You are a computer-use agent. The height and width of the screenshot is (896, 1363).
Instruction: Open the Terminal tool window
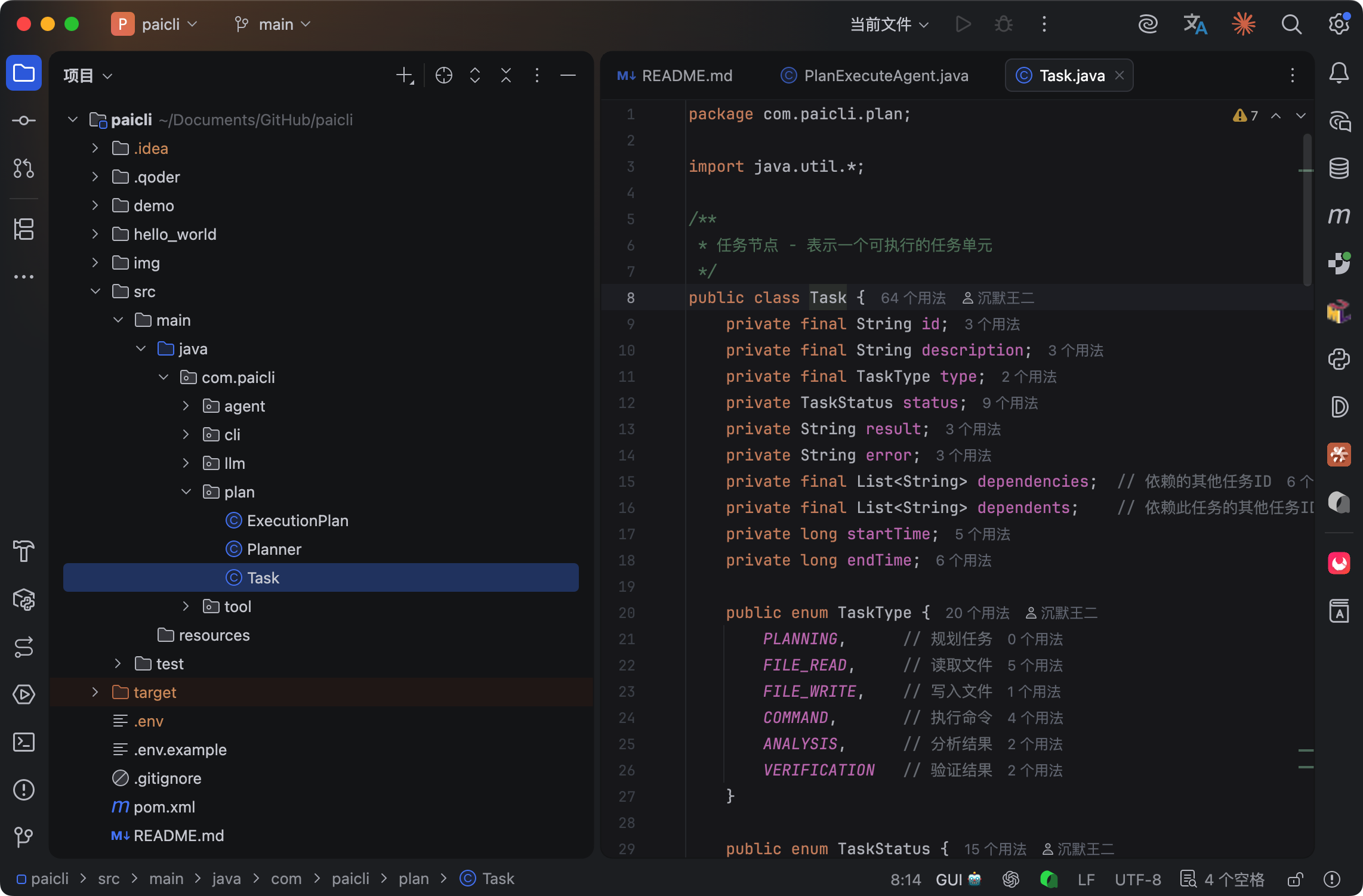[24, 742]
